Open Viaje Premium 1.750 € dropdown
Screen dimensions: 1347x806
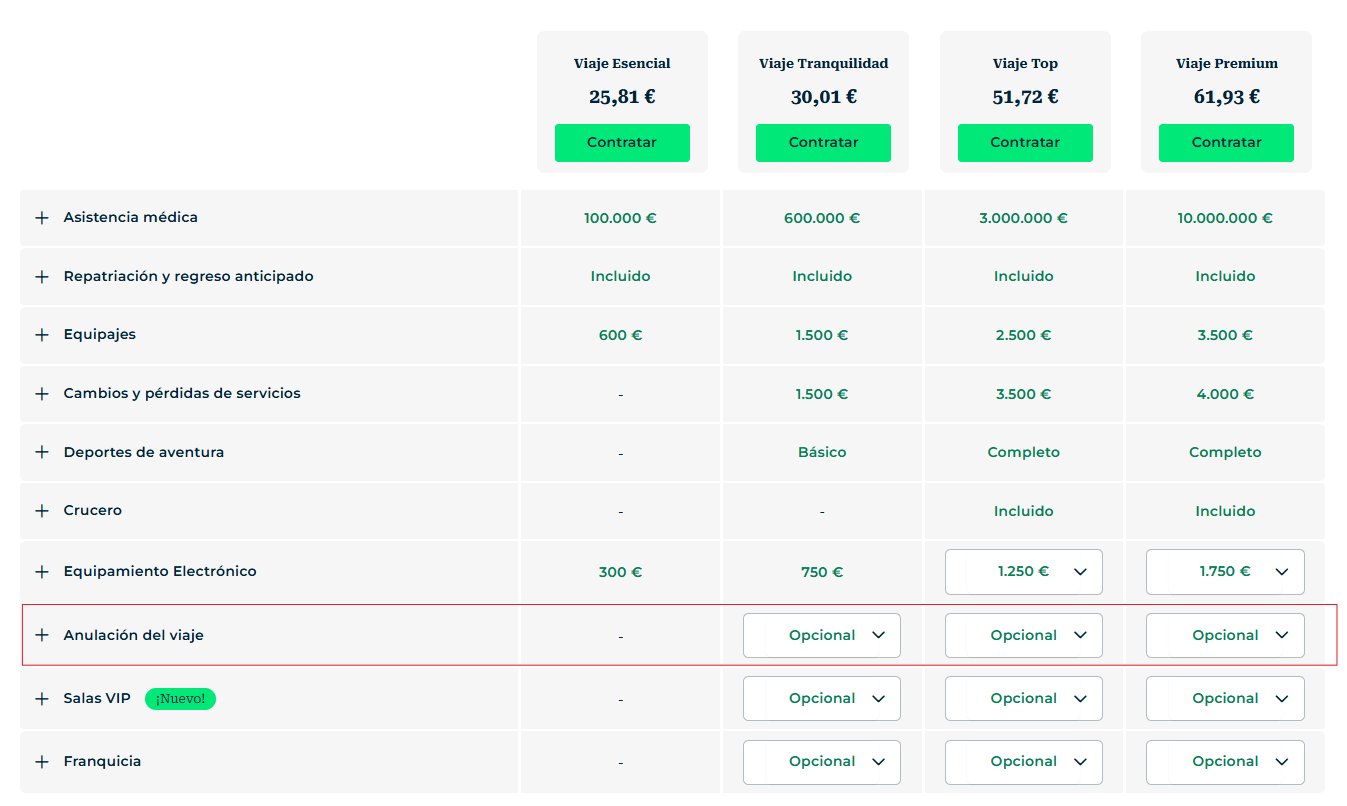(x=1225, y=572)
